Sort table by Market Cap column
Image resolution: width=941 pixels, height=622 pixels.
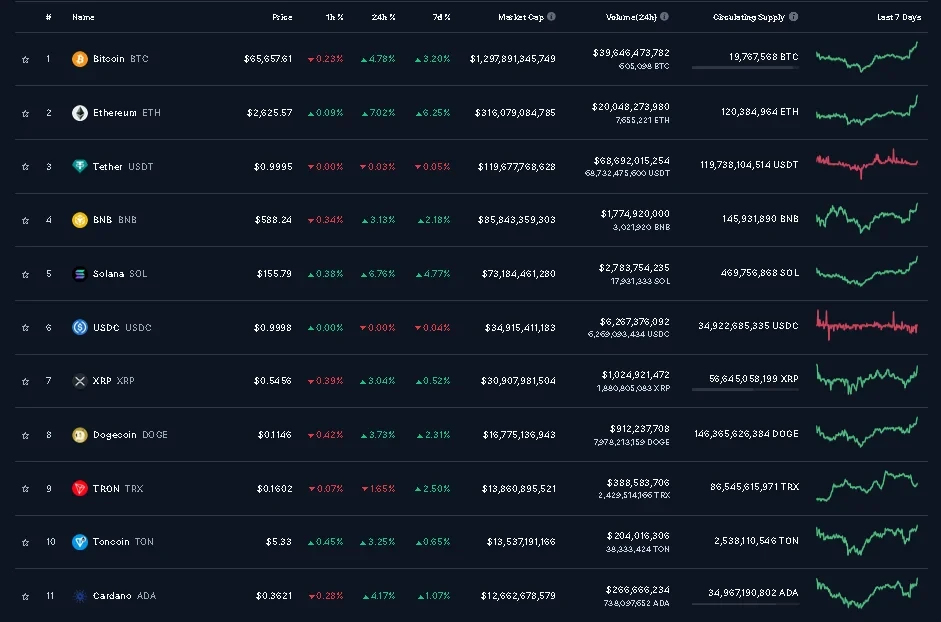pos(520,17)
